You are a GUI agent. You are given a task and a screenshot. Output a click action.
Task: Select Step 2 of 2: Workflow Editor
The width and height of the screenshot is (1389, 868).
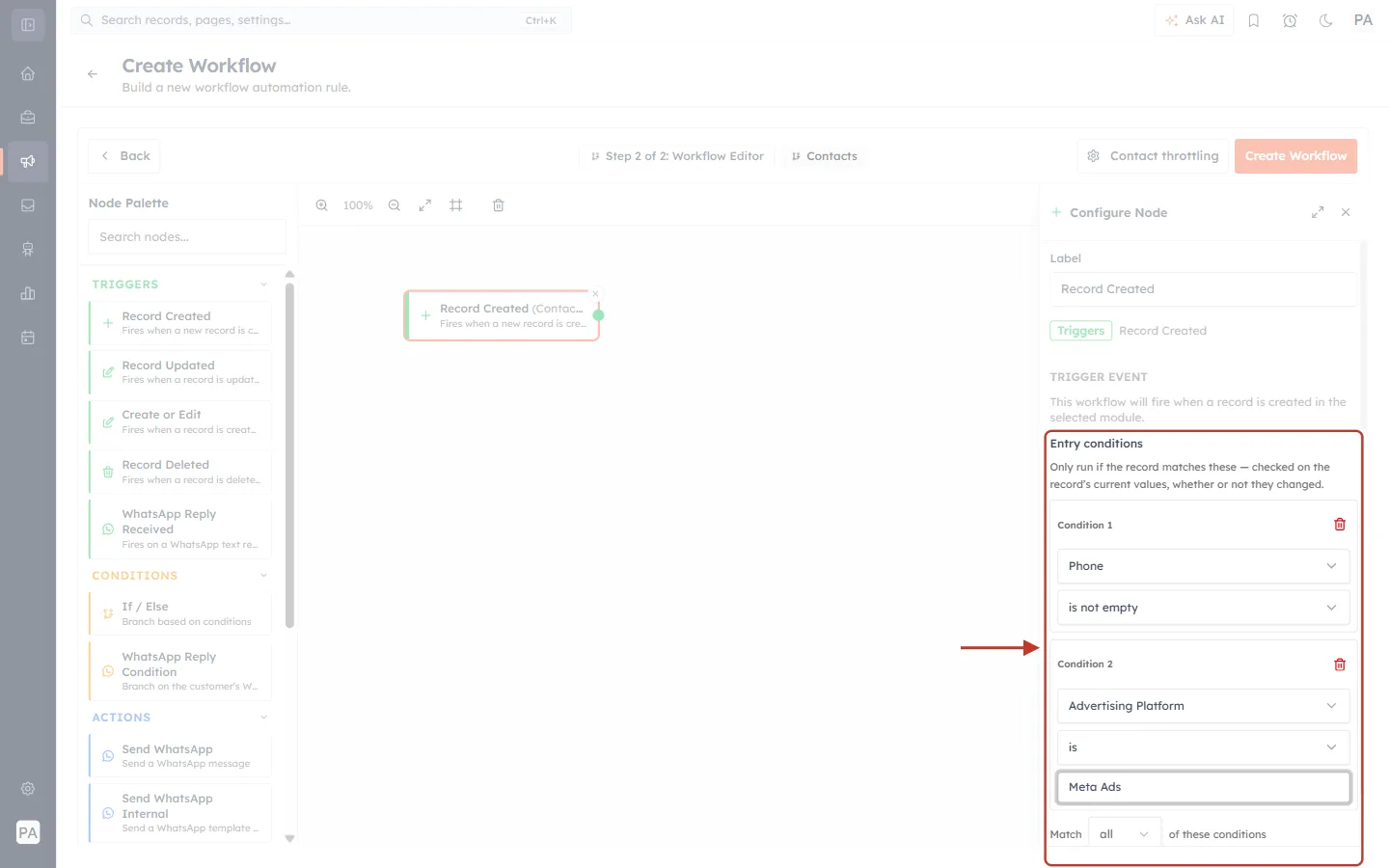[678, 156]
